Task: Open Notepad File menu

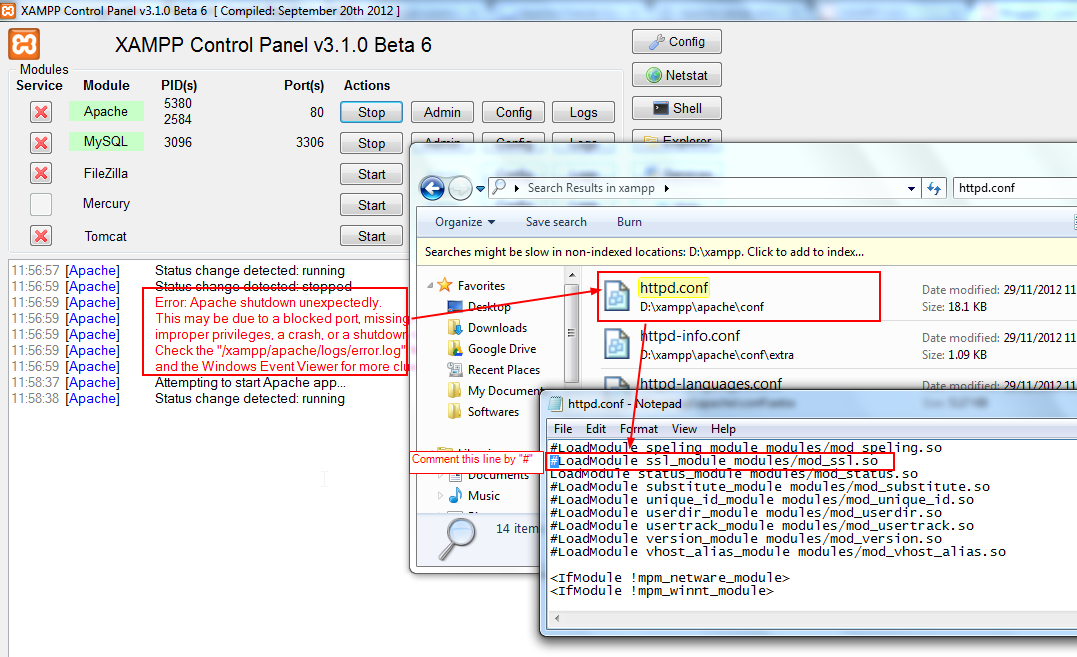Action: (x=563, y=429)
